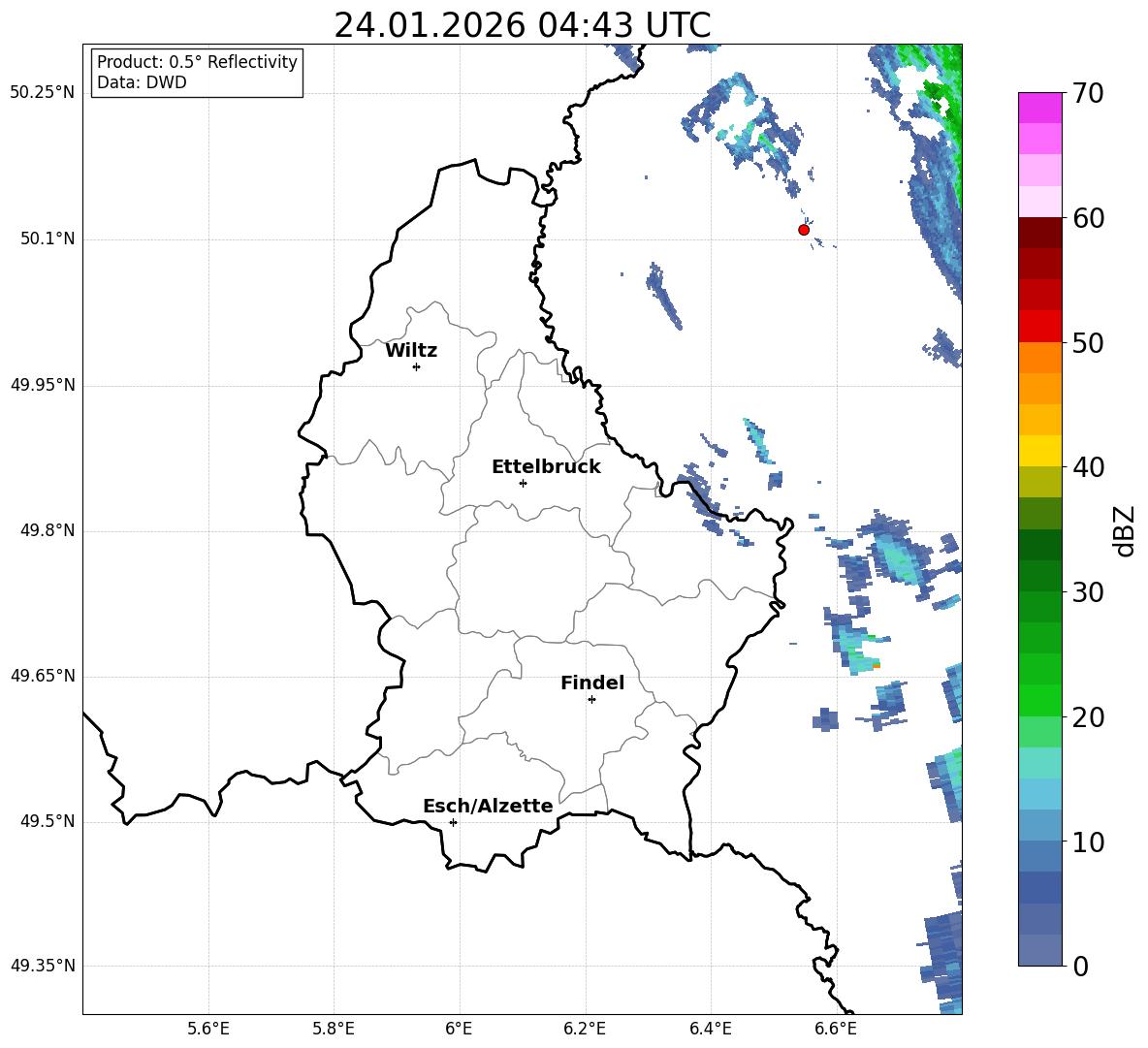Click the map title 24.01.2026 04:43 UTC
1148x1048 pixels.
(523, 25)
